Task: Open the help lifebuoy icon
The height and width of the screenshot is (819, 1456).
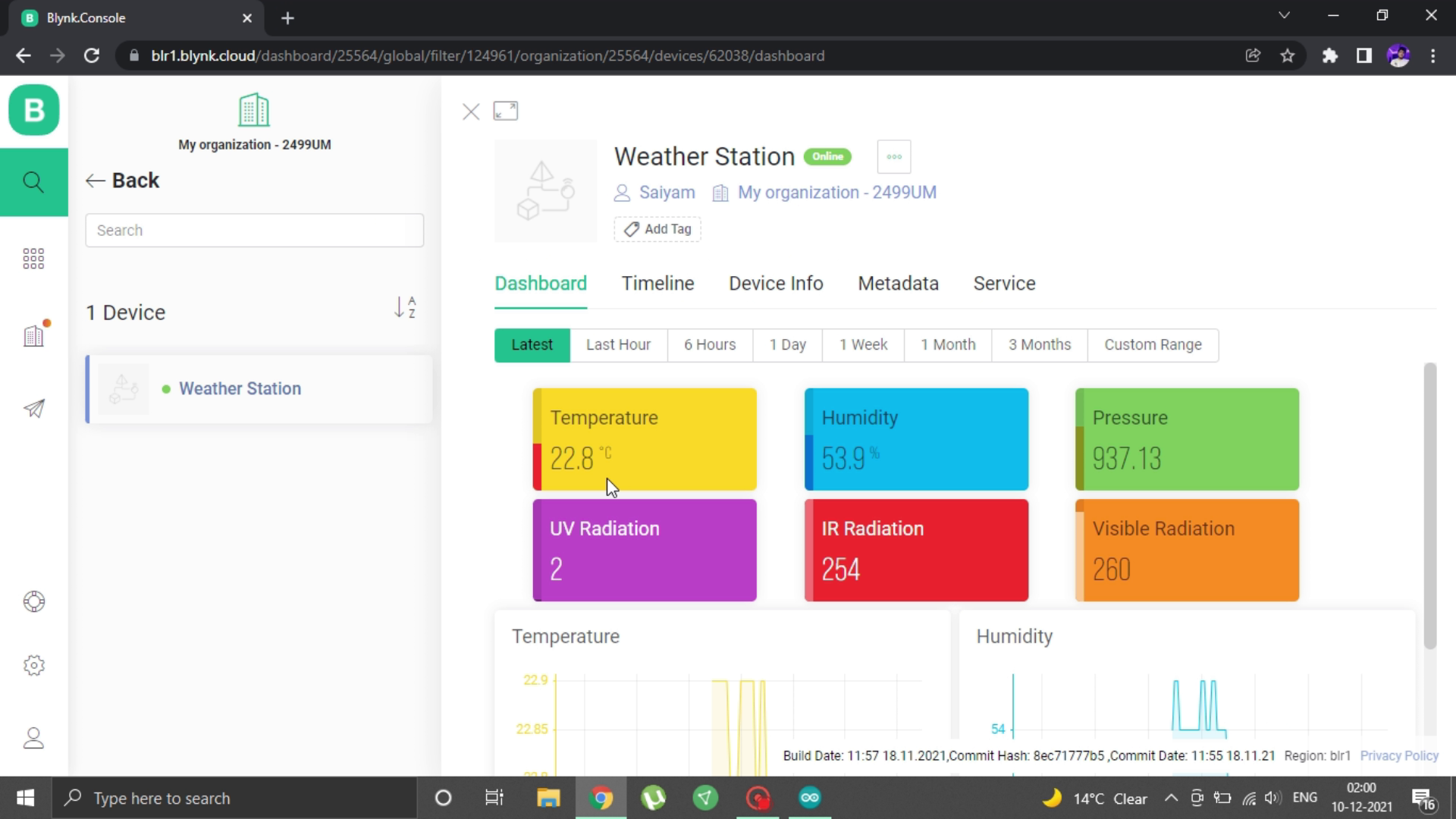Action: point(33,601)
